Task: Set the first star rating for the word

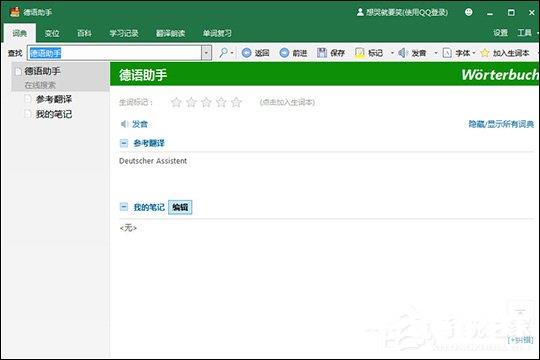Action: pos(176,102)
